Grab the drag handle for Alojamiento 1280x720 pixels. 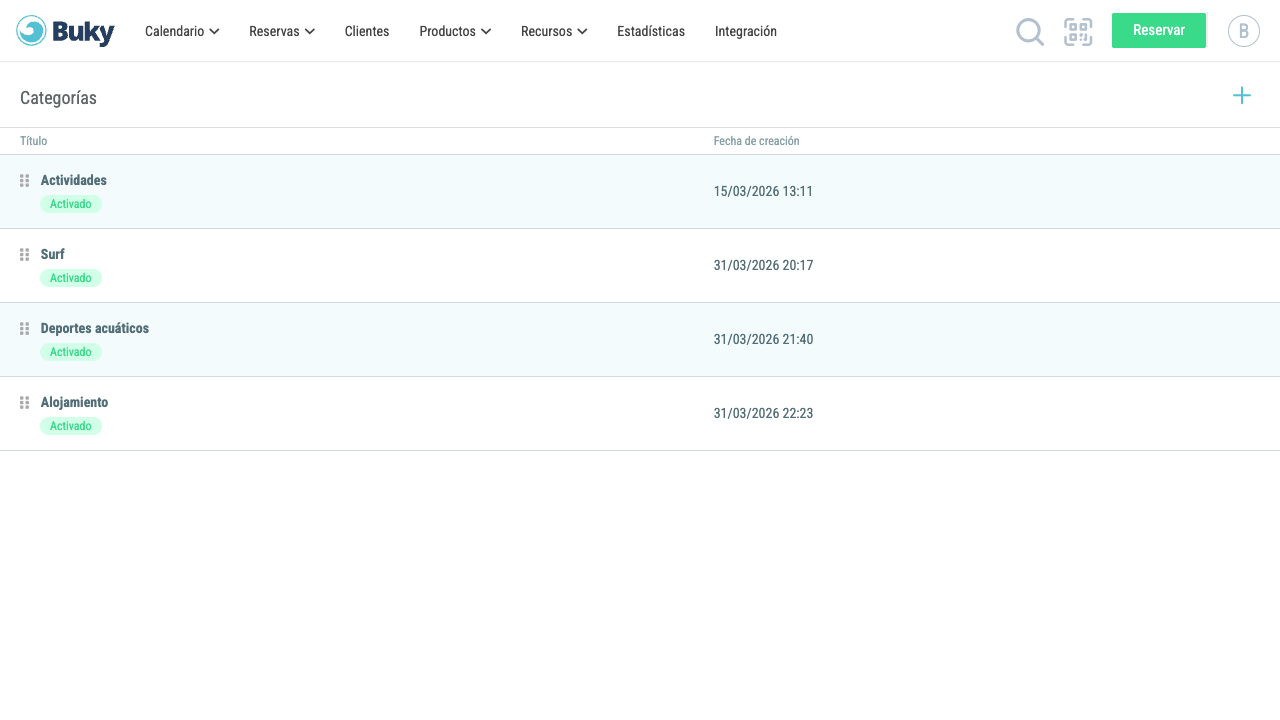tap(25, 402)
